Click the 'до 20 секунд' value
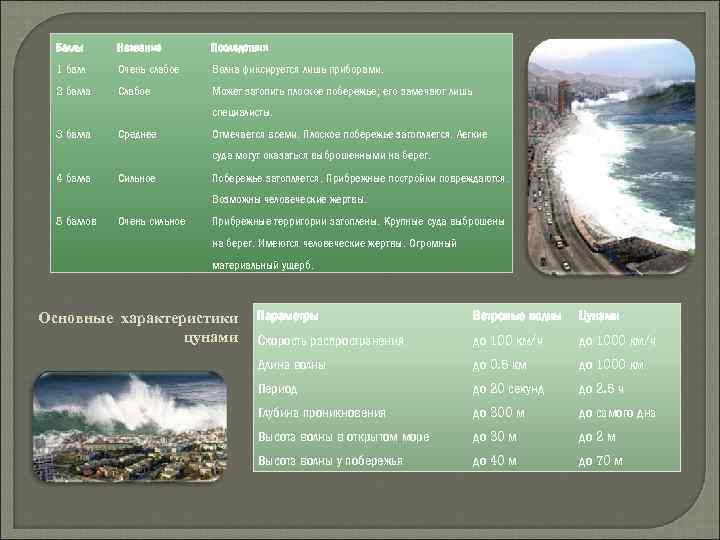The width and height of the screenshot is (720, 540). [508, 389]
